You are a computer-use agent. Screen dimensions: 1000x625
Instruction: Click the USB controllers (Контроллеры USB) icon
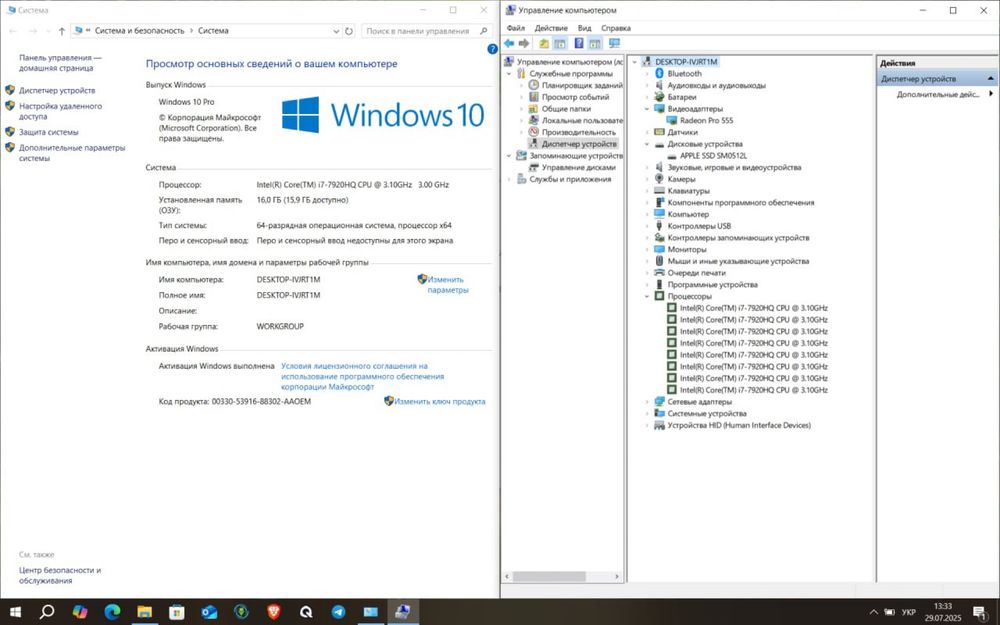tap(659, 226)
